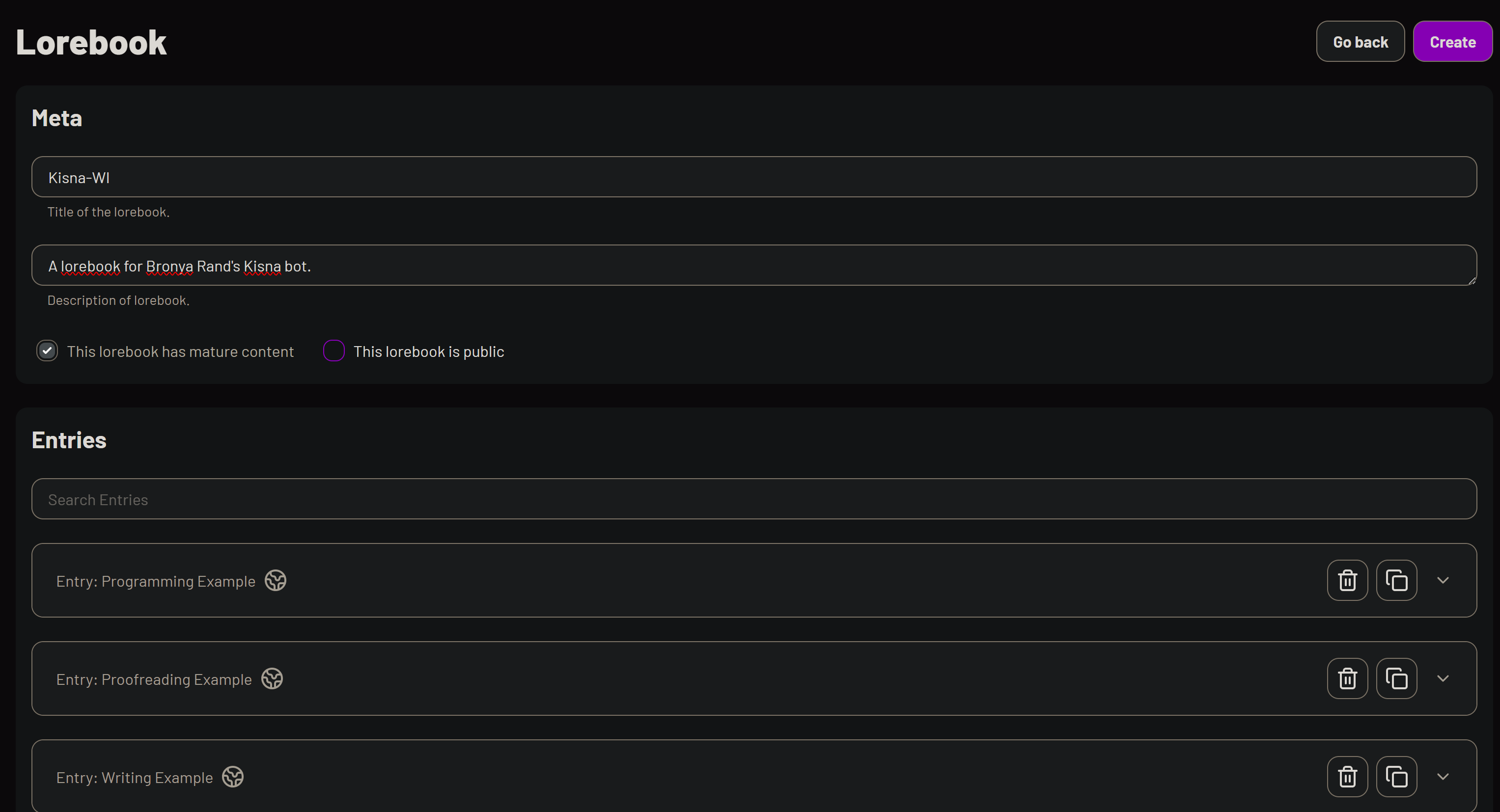Screen dimensions: 1500x812
Task: Expand the Programming Example entry chevron
Action: tap(1443, 580)
